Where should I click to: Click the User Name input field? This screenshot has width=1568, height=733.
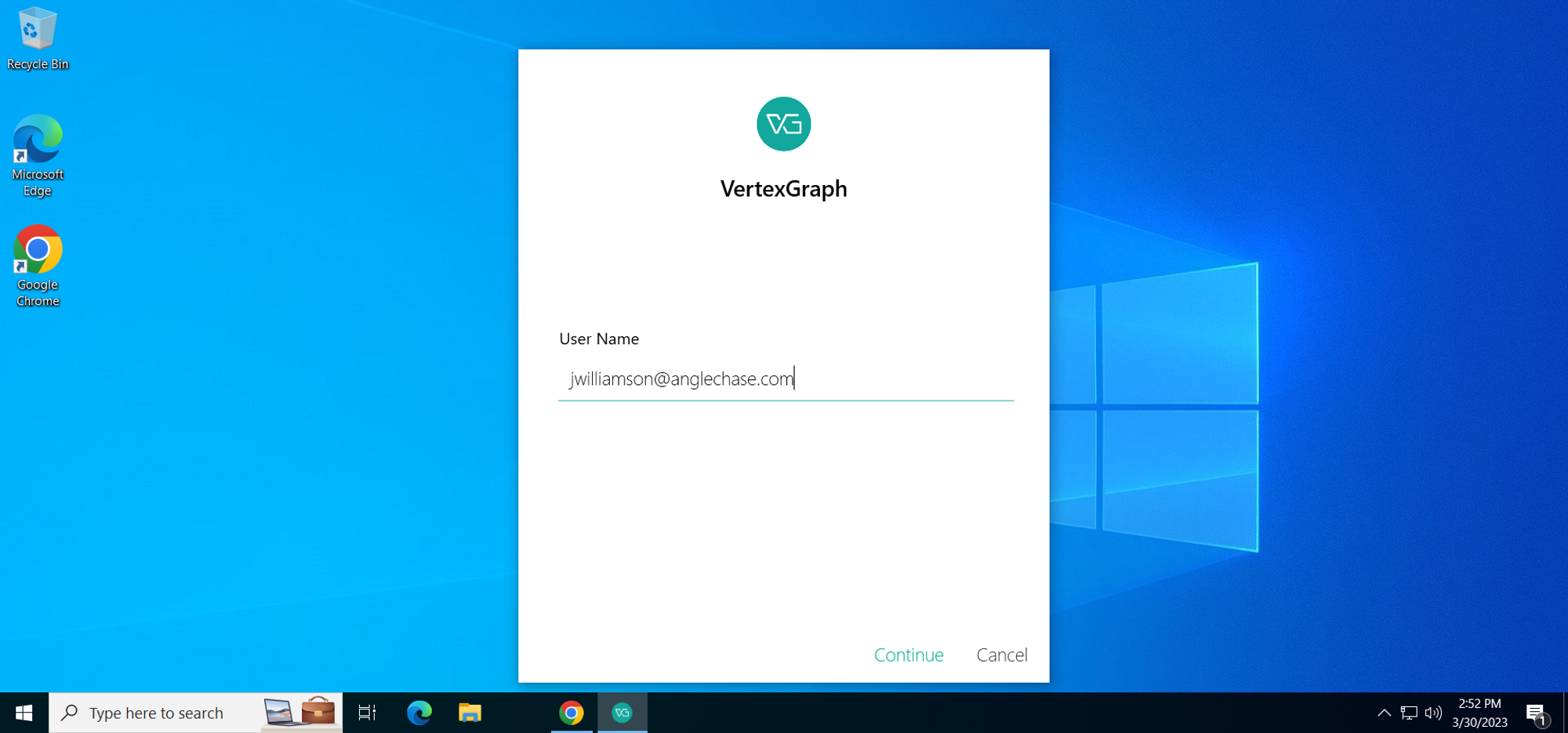tap(786, 379)
